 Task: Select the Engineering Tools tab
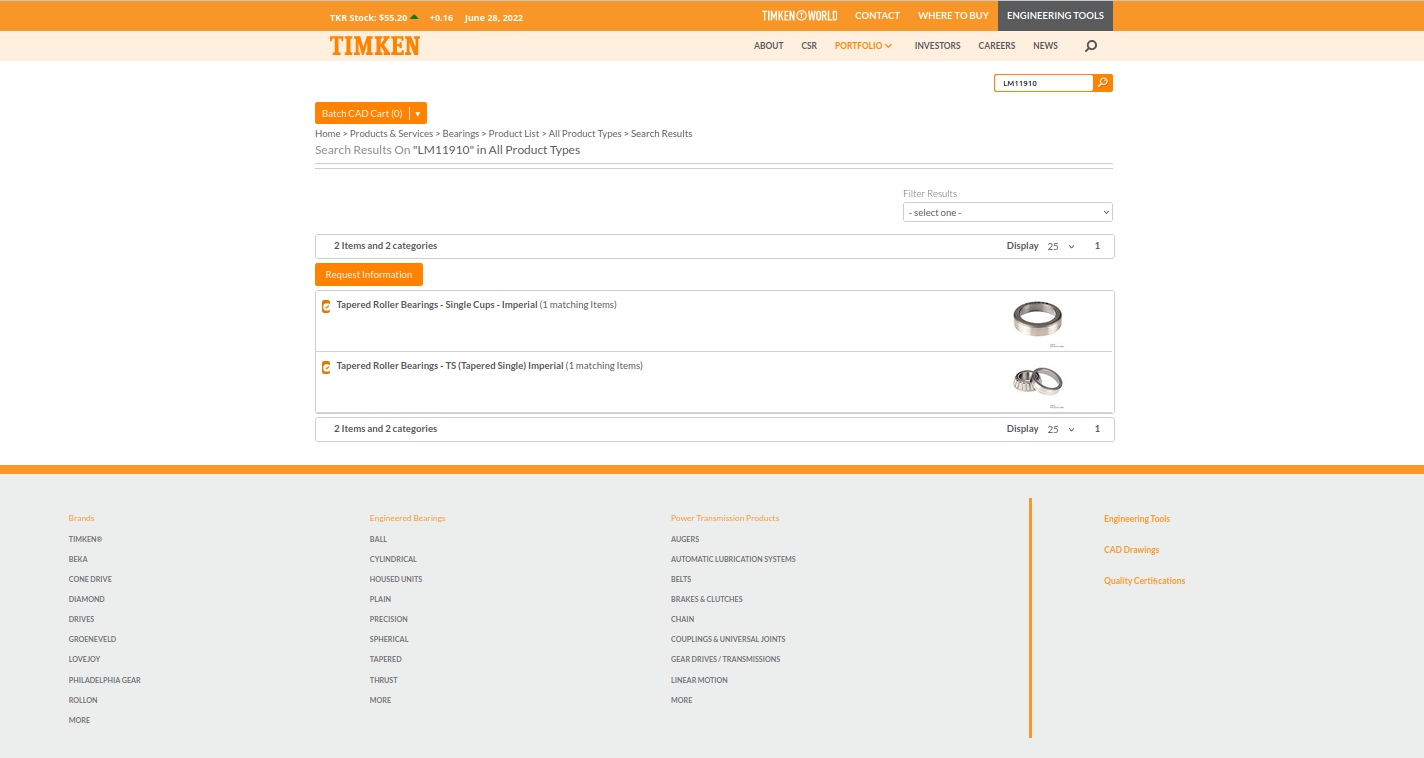(1055, 16)
